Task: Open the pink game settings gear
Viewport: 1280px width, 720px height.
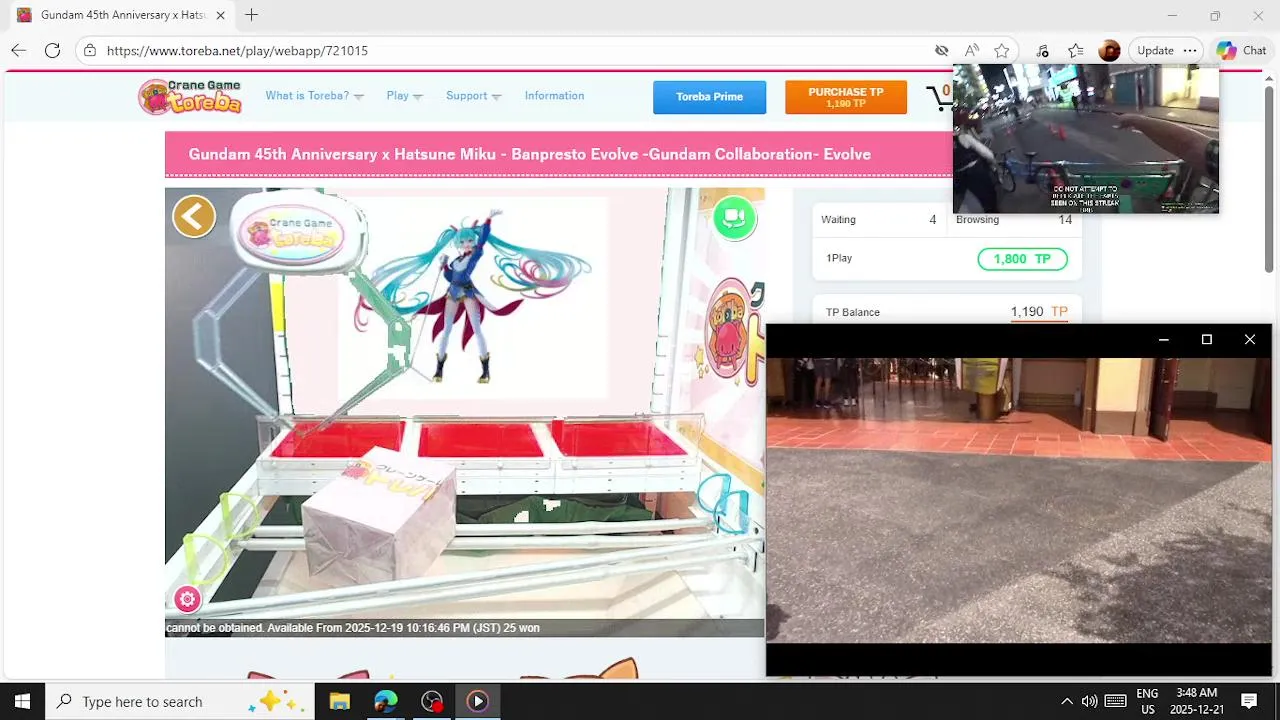Action: click(x=187, y=599)
